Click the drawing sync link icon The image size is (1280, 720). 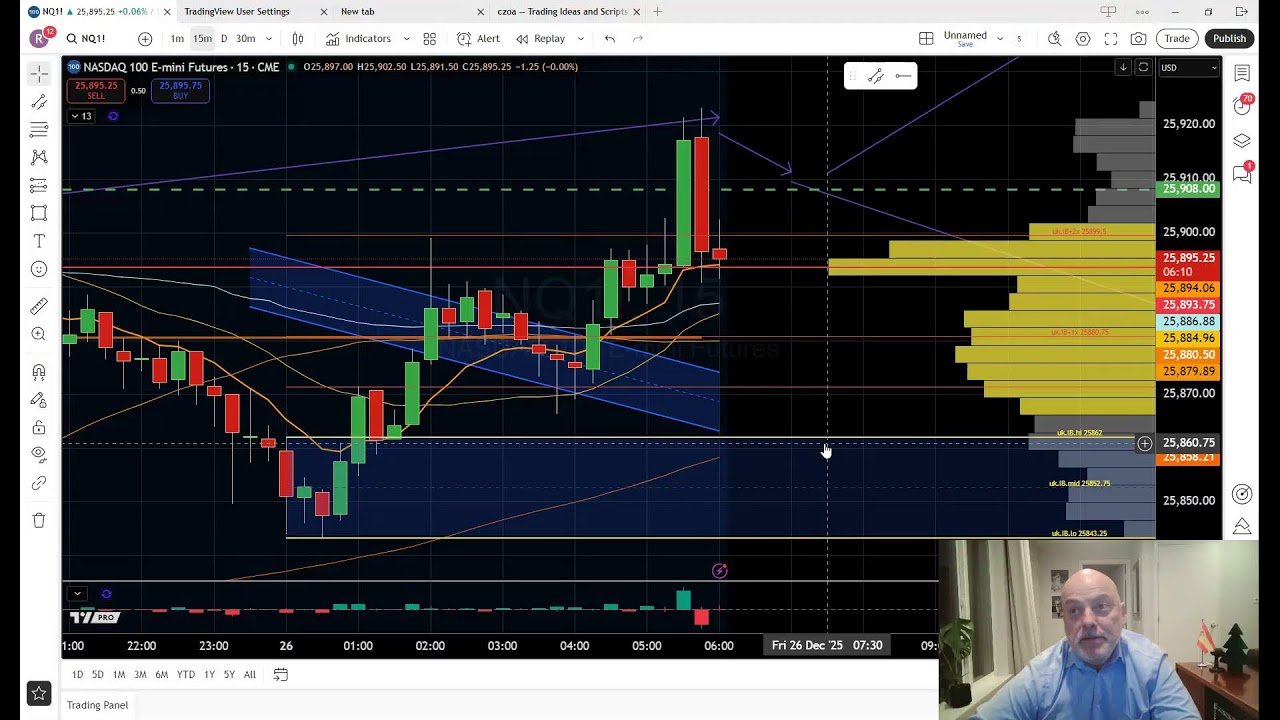39,483
